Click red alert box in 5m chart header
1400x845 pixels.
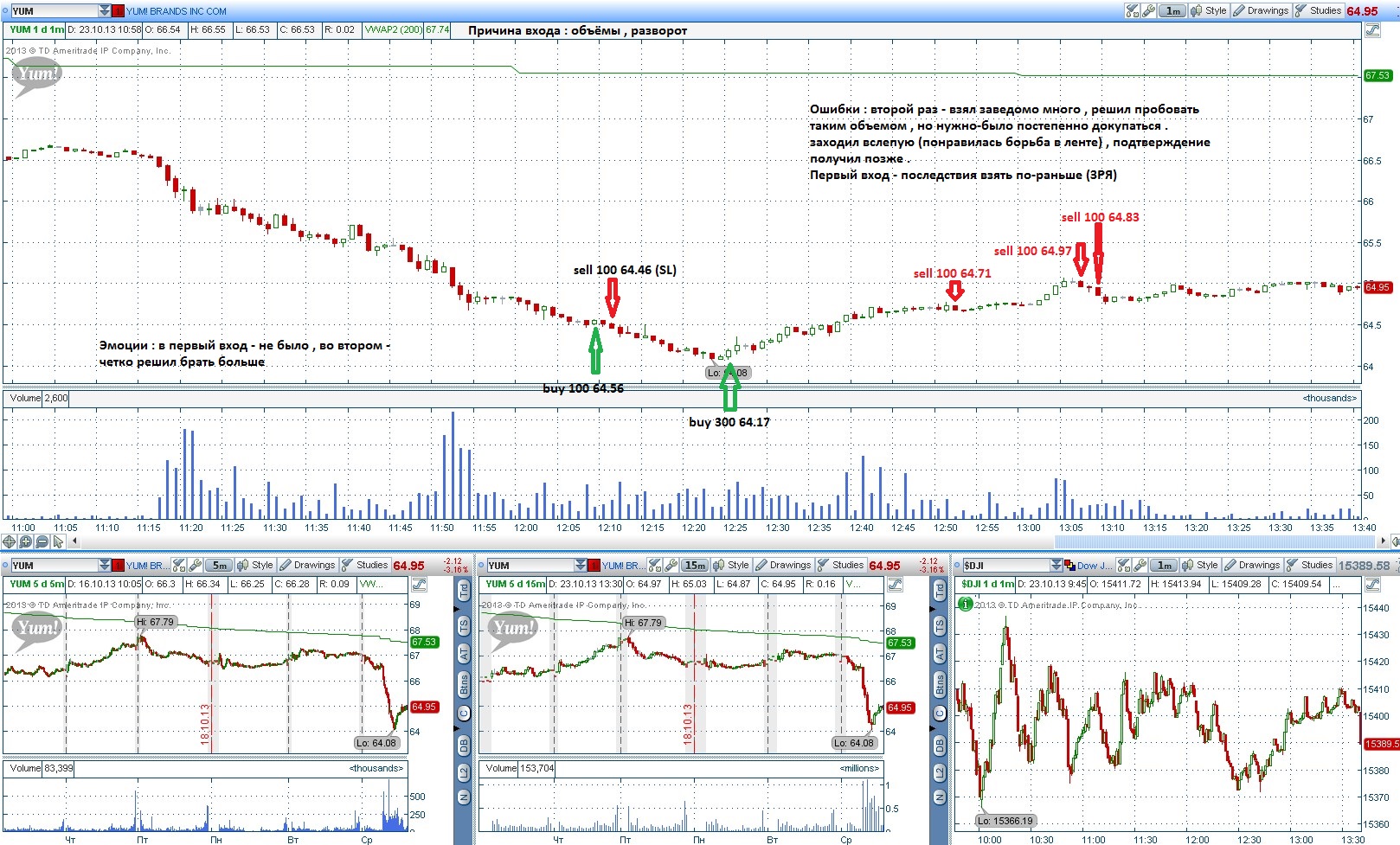[x=119, y=566]
